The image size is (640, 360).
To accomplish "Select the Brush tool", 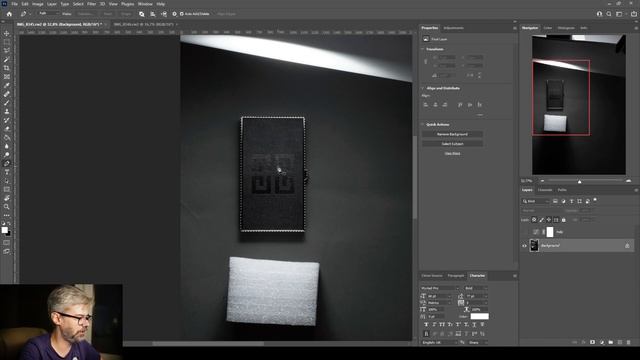I will (x=7, y=103).
